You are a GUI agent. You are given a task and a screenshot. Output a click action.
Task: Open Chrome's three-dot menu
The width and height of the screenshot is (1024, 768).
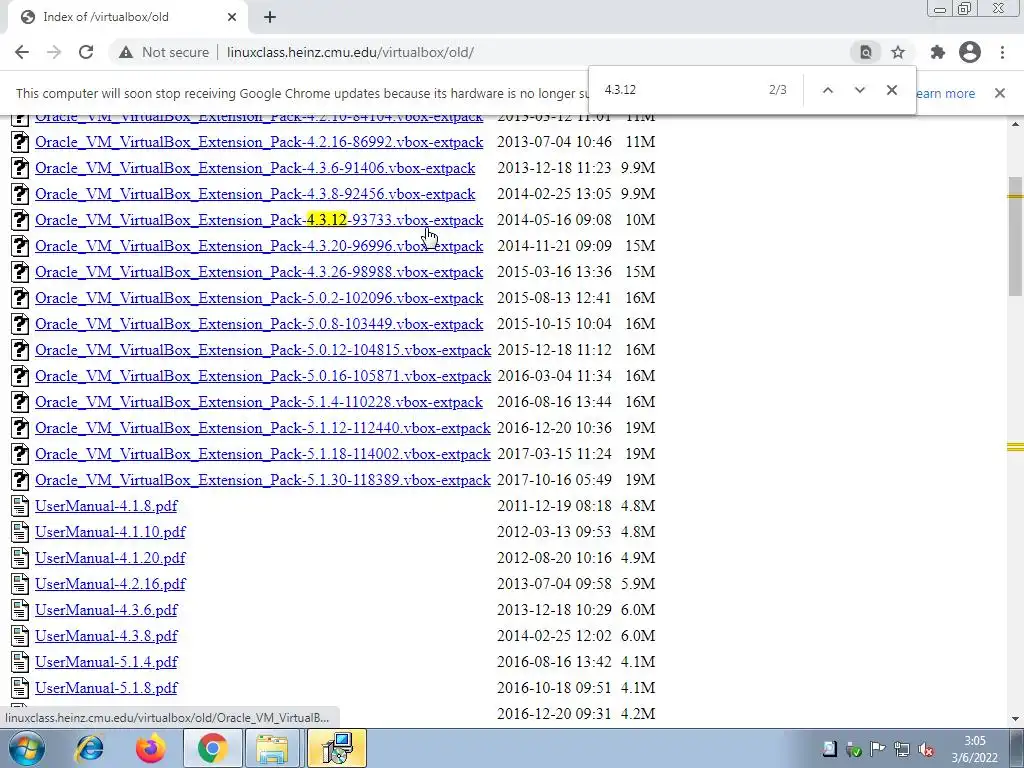pyautogui.click(x=1002, y=52)
